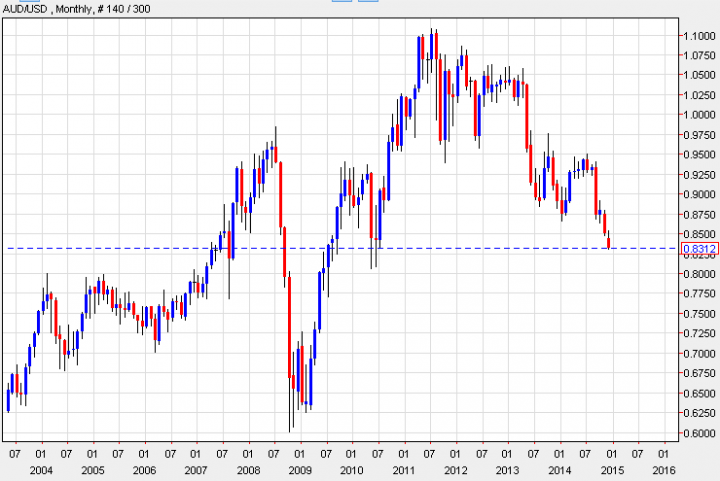Click the 0.7250 price axis label
Image resolution: width=720 pixels, height=481 pixels.
tap(699, 334)
